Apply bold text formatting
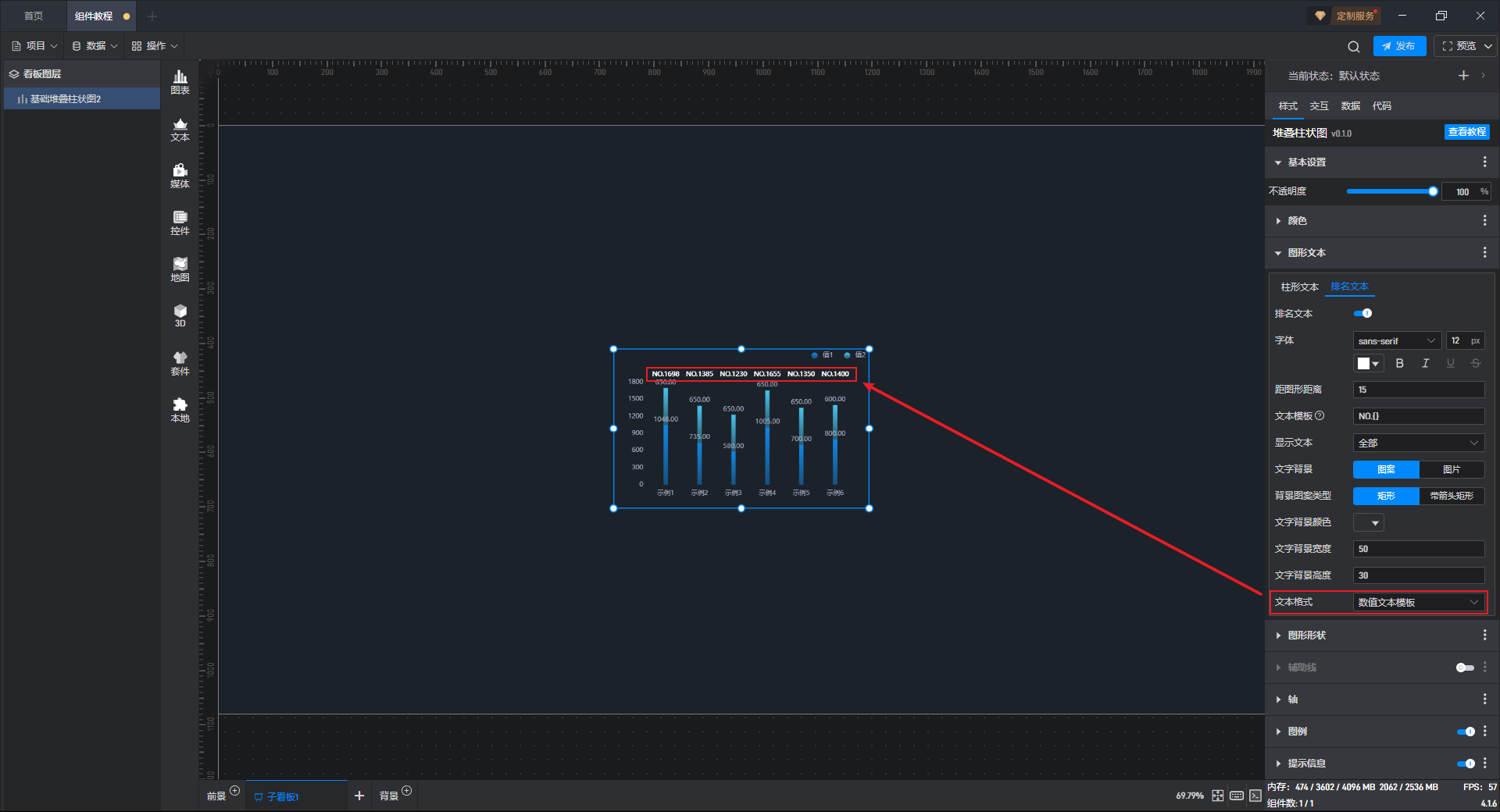Screen dimensions: 1500x812 pyautogui.click(x=1399, y=363)
